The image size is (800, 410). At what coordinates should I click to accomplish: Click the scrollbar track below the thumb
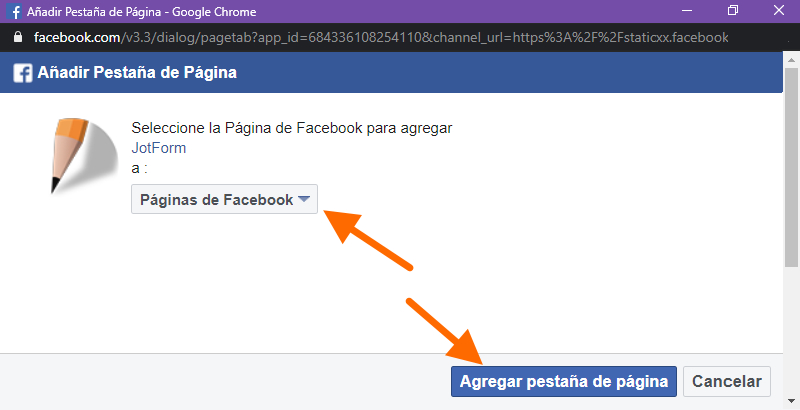coord(791,330)
